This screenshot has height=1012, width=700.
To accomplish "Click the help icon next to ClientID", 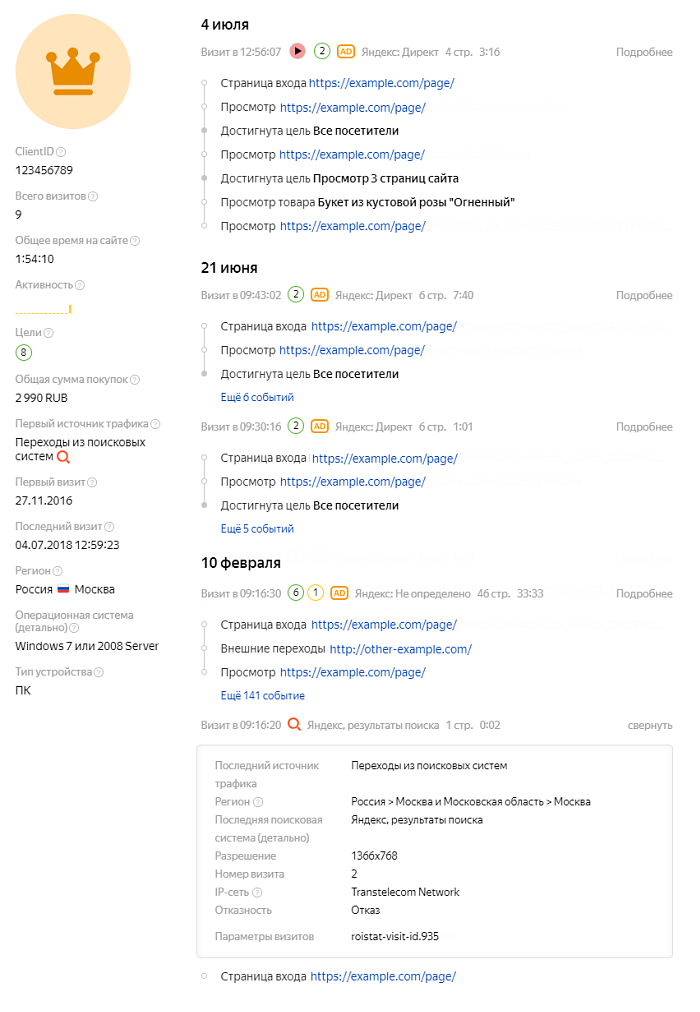I will (x=61, y=152).
